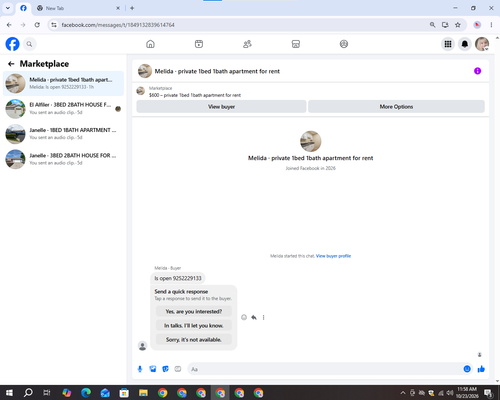Click the $600 private 1bed 1bath listing text

[195, 95]
